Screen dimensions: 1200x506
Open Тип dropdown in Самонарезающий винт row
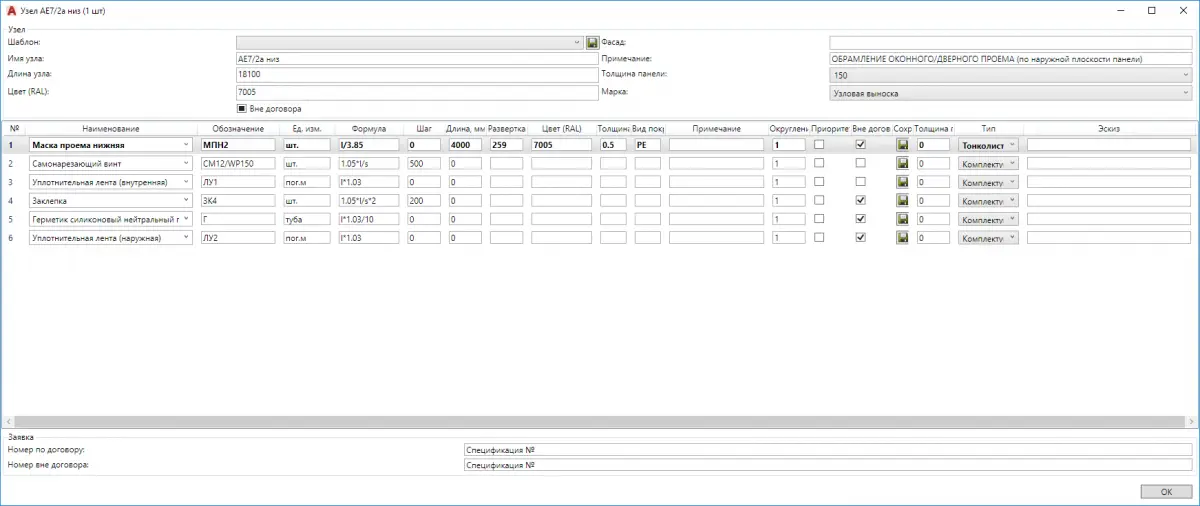click(988, 163)
